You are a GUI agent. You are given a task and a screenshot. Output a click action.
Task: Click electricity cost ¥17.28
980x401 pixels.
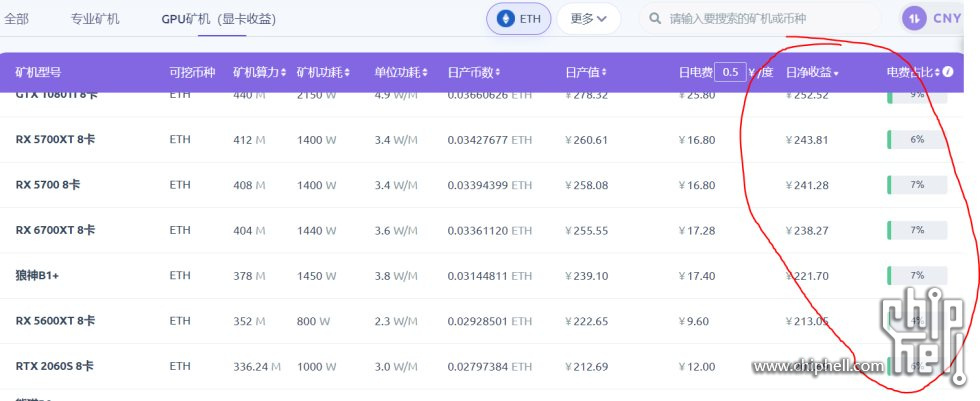click(x=697, y=230)
